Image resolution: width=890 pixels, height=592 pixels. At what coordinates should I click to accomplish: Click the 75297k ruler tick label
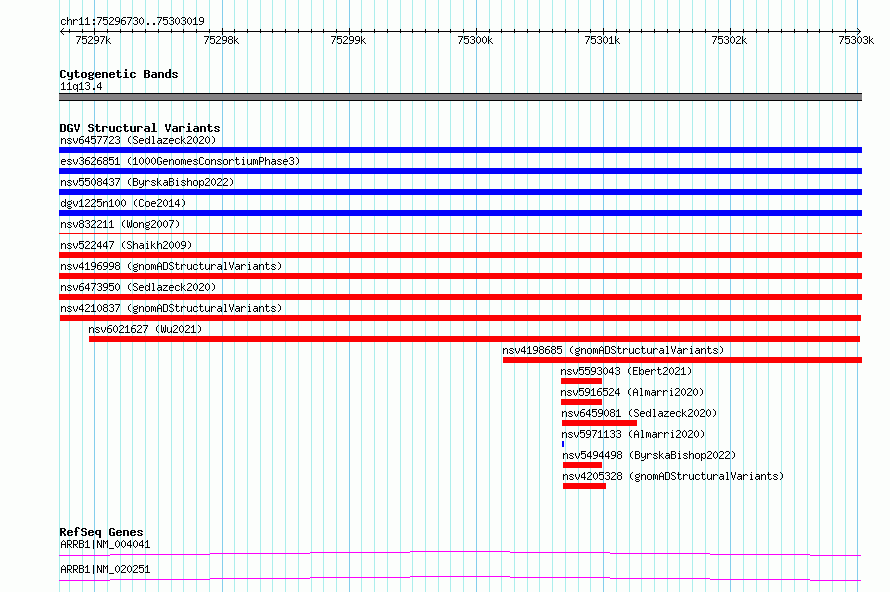(93, 40)
